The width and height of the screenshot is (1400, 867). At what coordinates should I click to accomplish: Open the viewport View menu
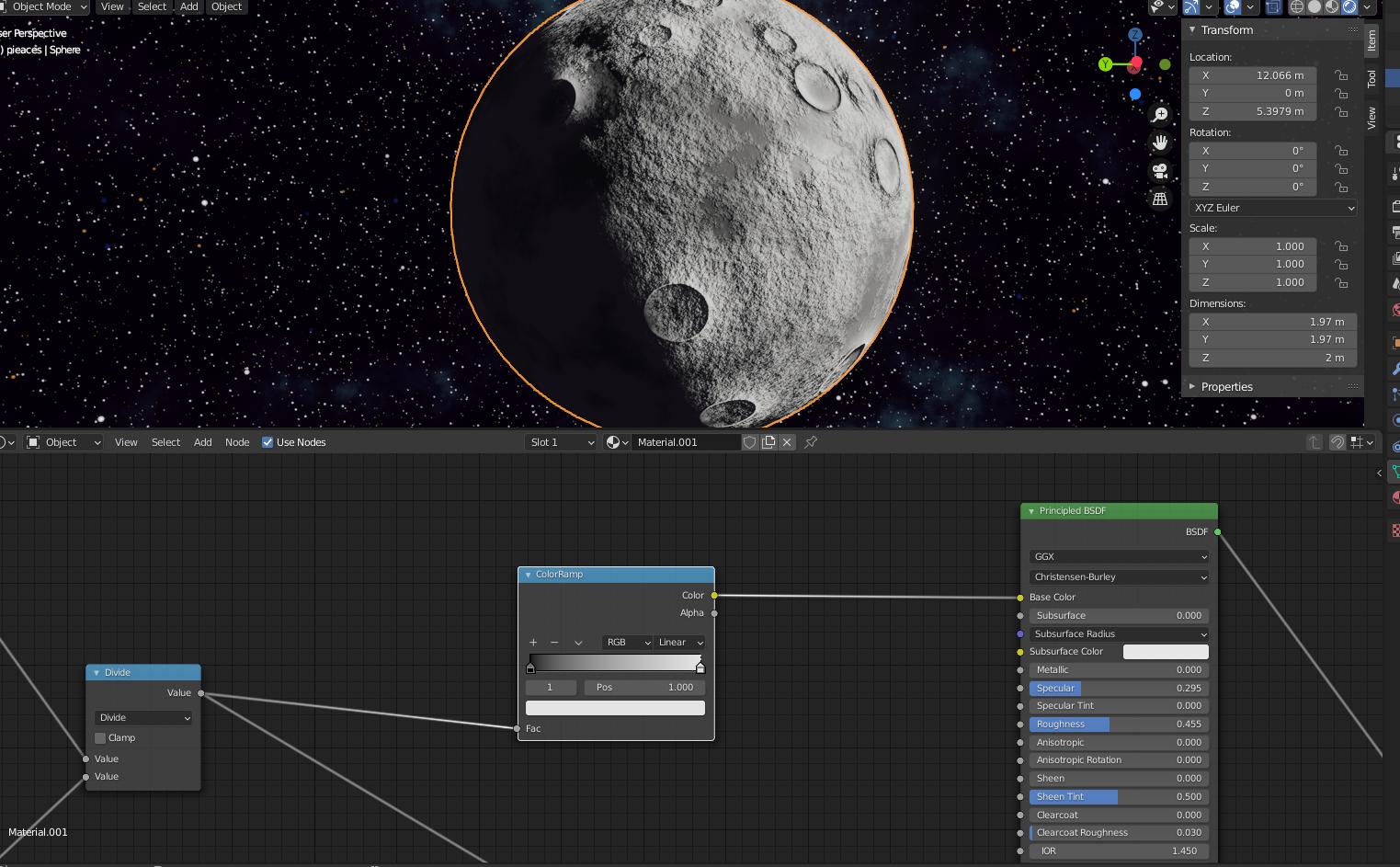pyautogui.click(x=112, y=6)
